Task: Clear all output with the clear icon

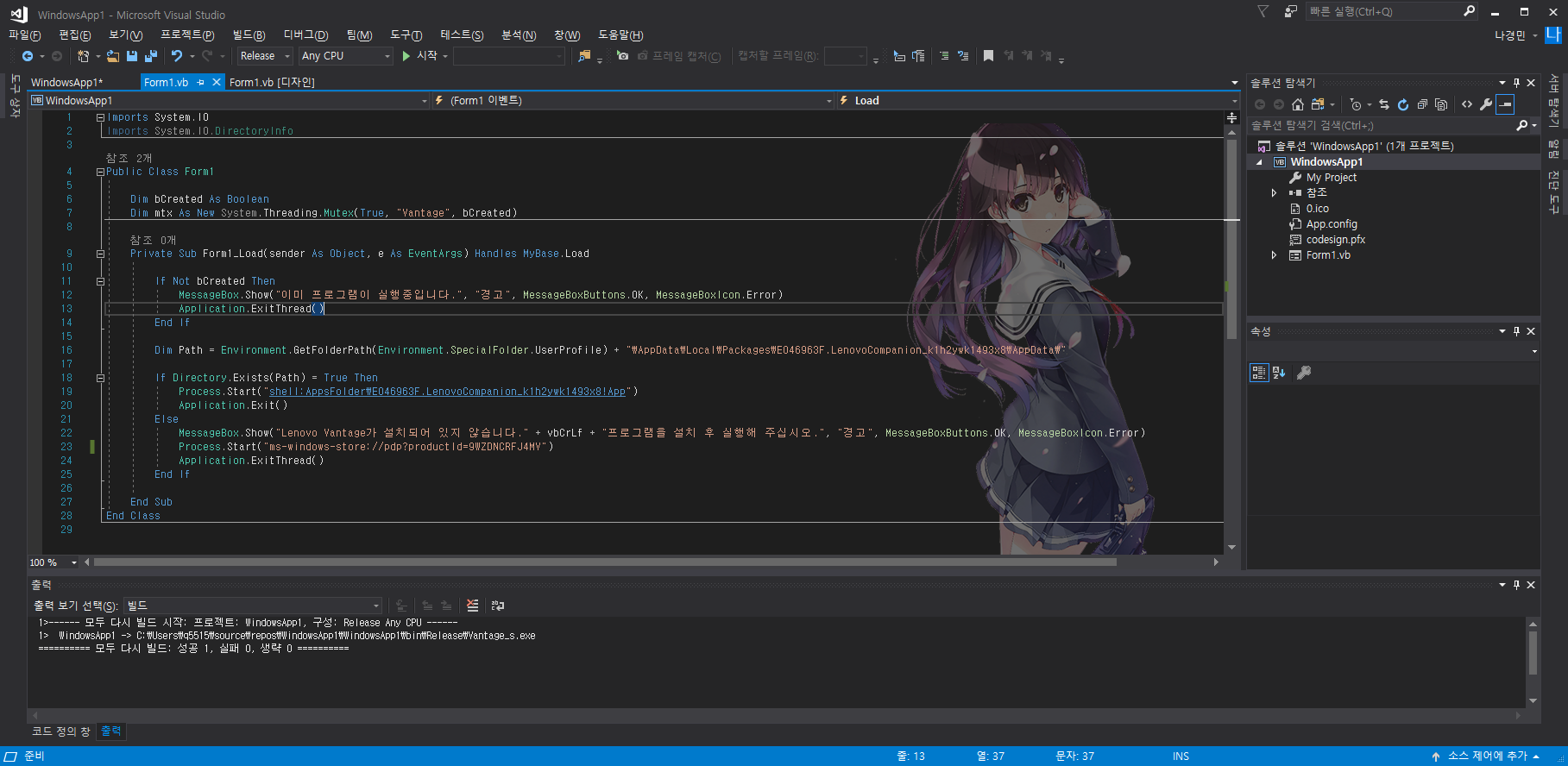Action: point(472,606)
